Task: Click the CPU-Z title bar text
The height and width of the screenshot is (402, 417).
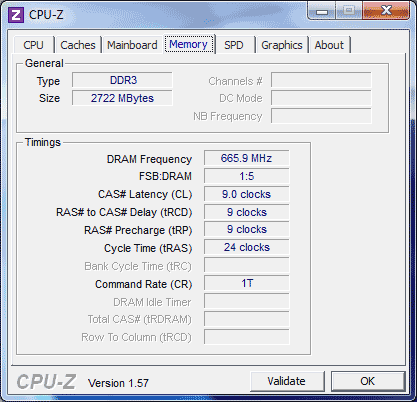Action: [x=46, y=15]
